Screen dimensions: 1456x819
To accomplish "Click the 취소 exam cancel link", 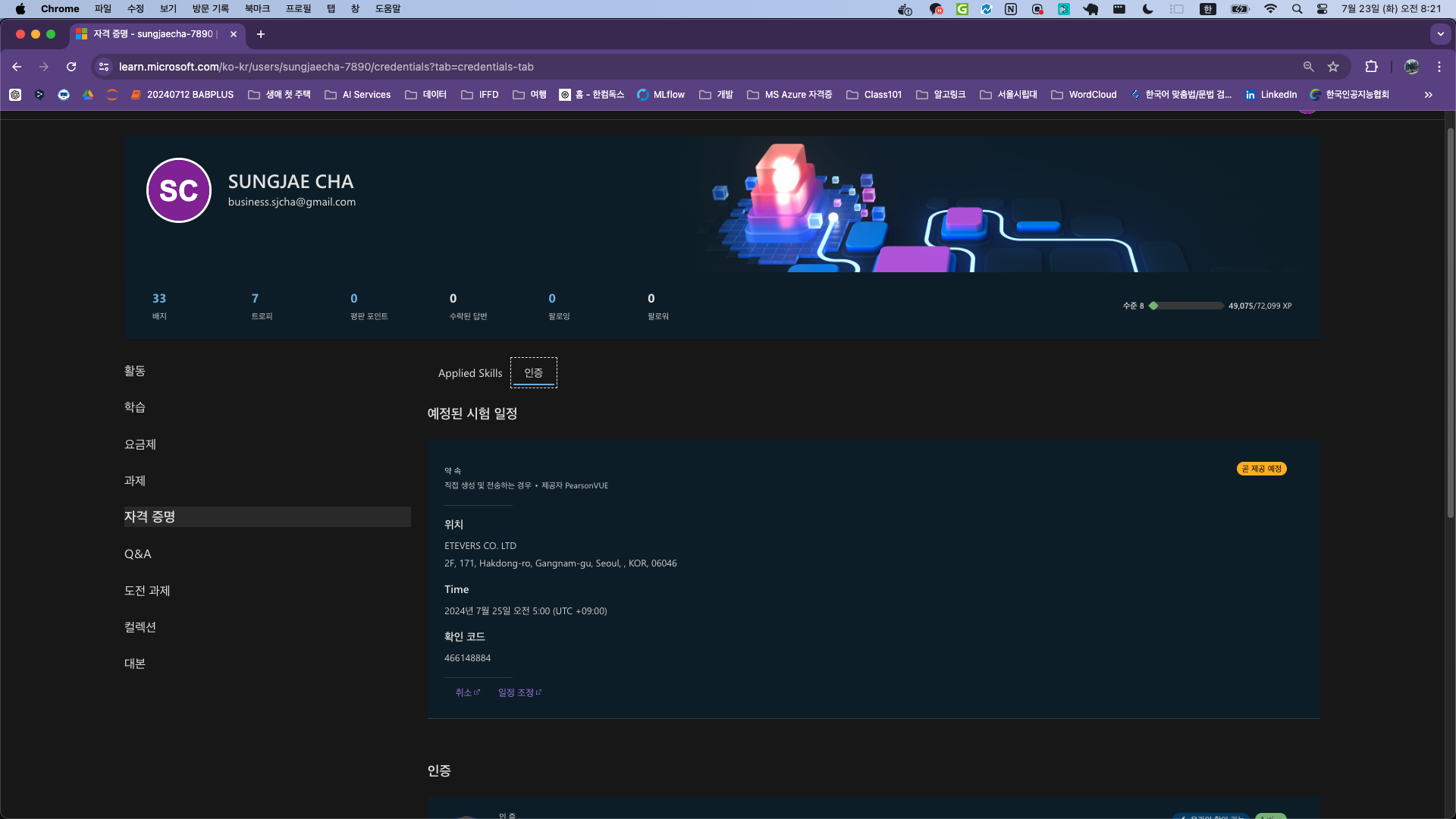I will (467, 692).
